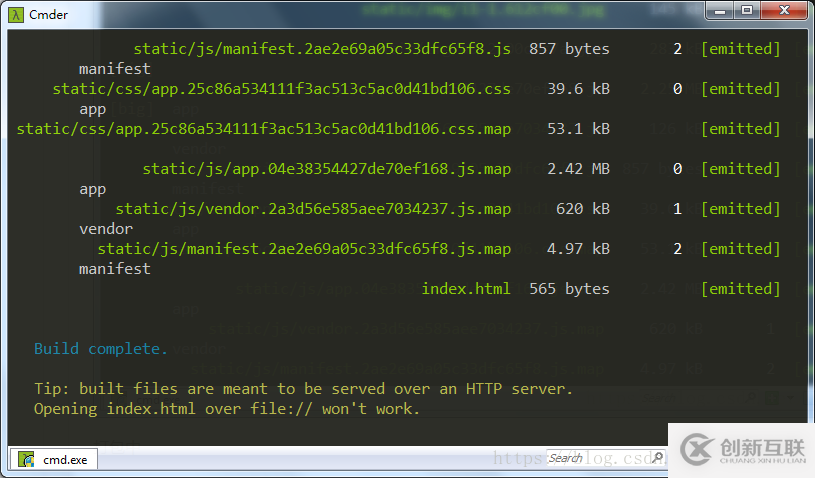Click the 'Cmder' window title text
Image resolution: width=815 pixels, height=478 pixels.
pos(48,15)
